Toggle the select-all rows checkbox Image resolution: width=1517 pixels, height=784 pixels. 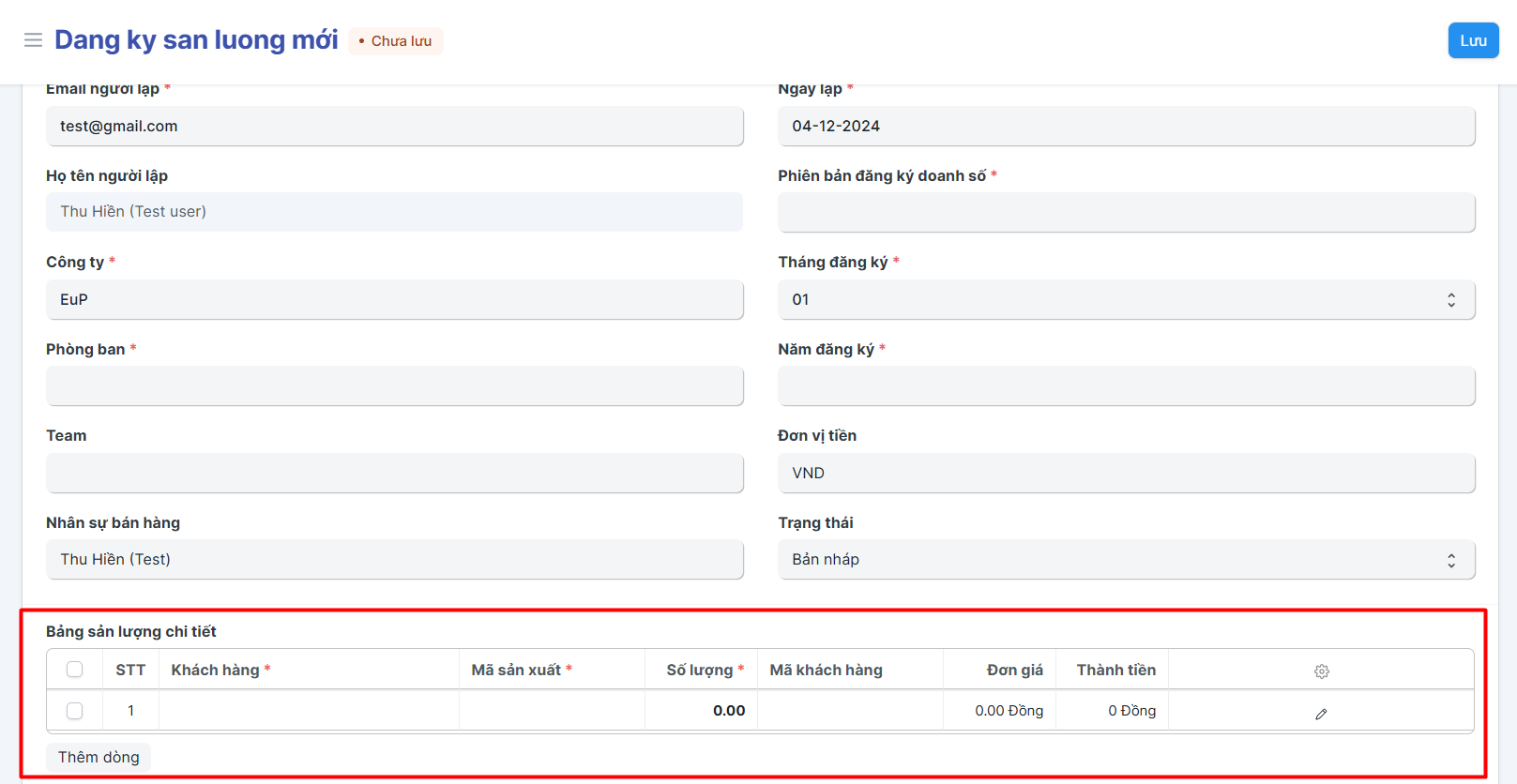[75, 670]
